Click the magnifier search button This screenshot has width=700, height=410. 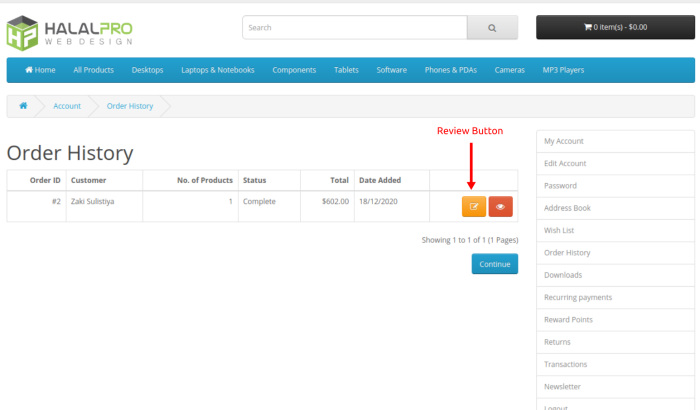pos(492,28)
